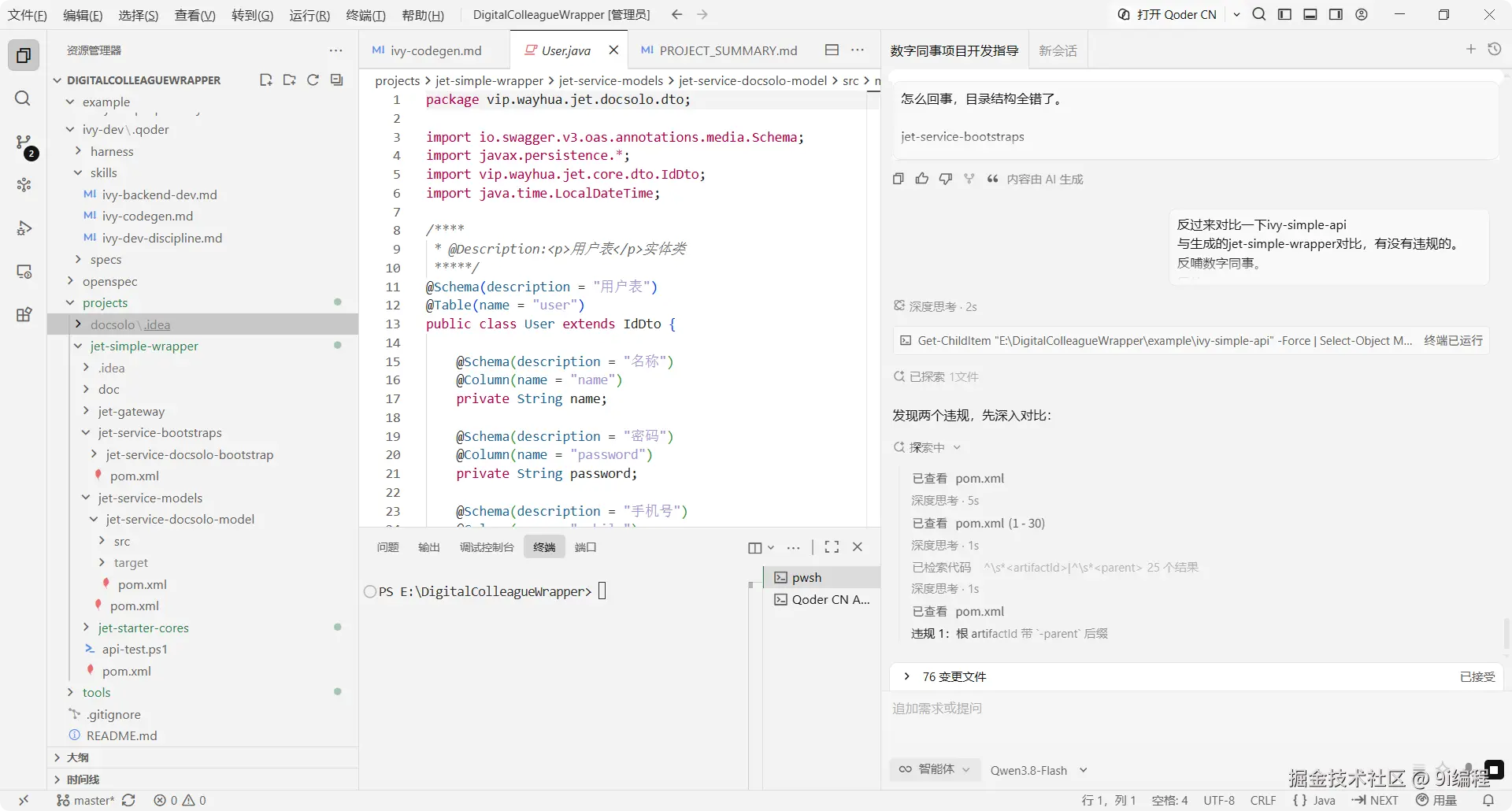
Task: Click the CRLF line ending indicator
Action: 1263,800
